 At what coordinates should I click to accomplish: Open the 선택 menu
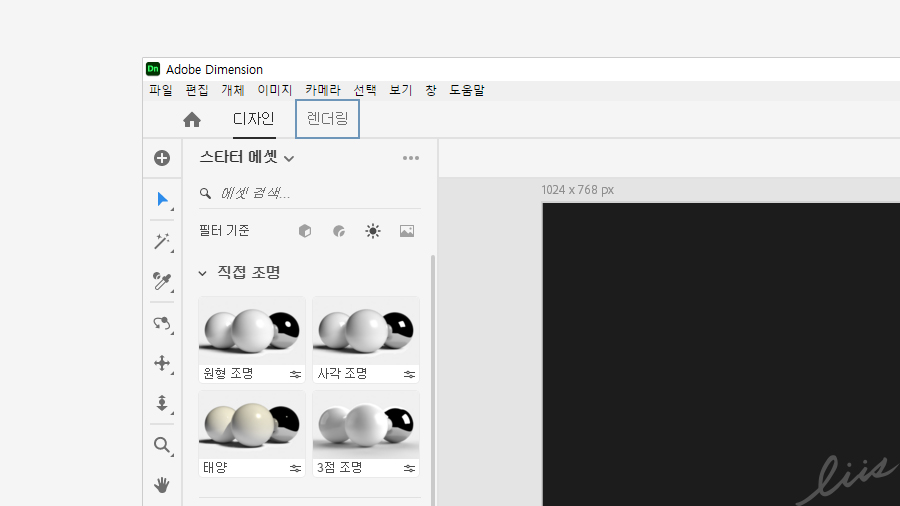(x=365, y=90)
